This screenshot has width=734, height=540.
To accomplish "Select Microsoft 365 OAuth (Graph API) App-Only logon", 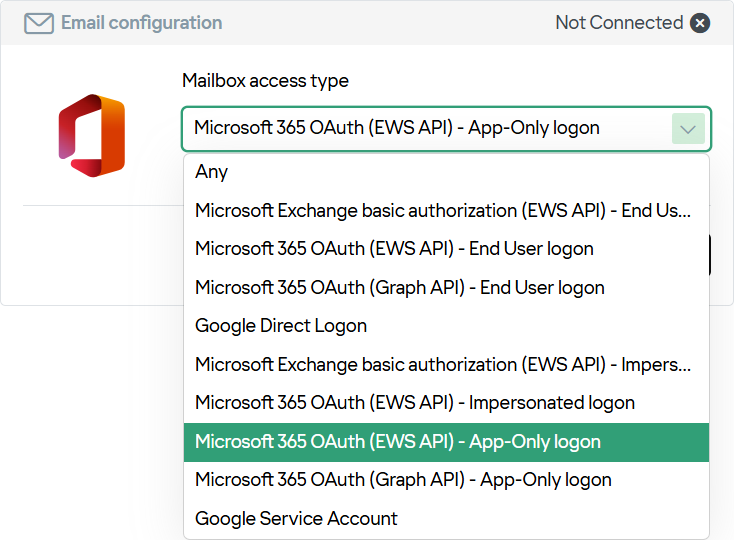I will pyautogui.click(x=446, y=480).
